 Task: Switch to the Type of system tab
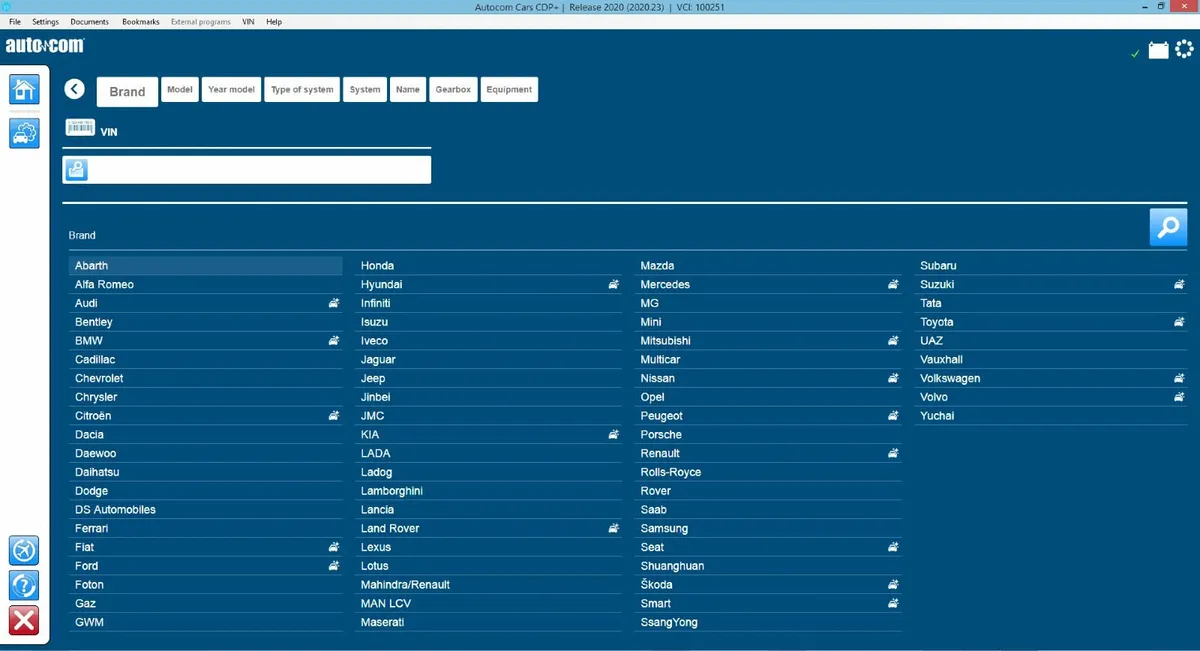pyautogui.click(x=302, y=89)
